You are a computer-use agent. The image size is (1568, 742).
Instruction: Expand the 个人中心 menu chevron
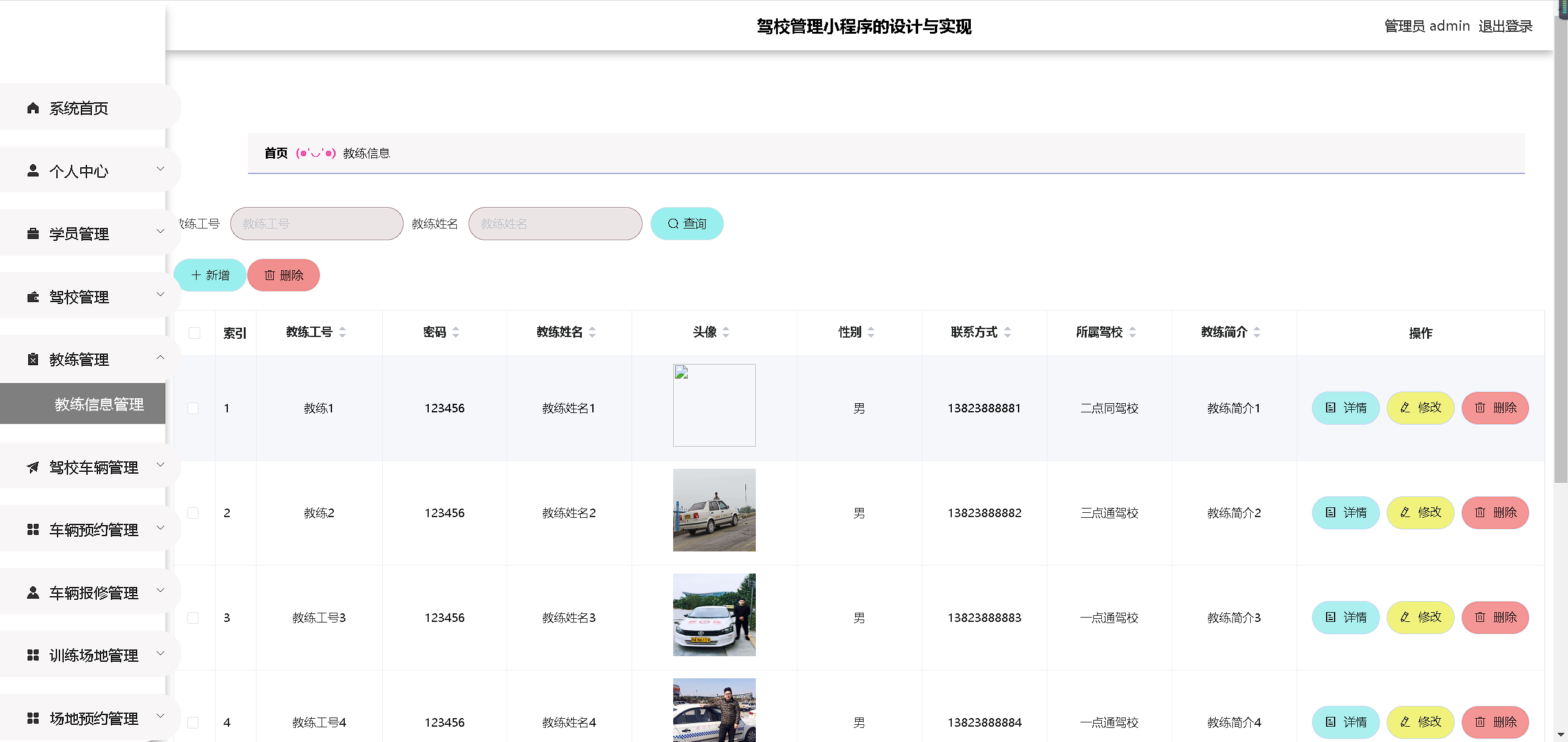pos(160,168)
